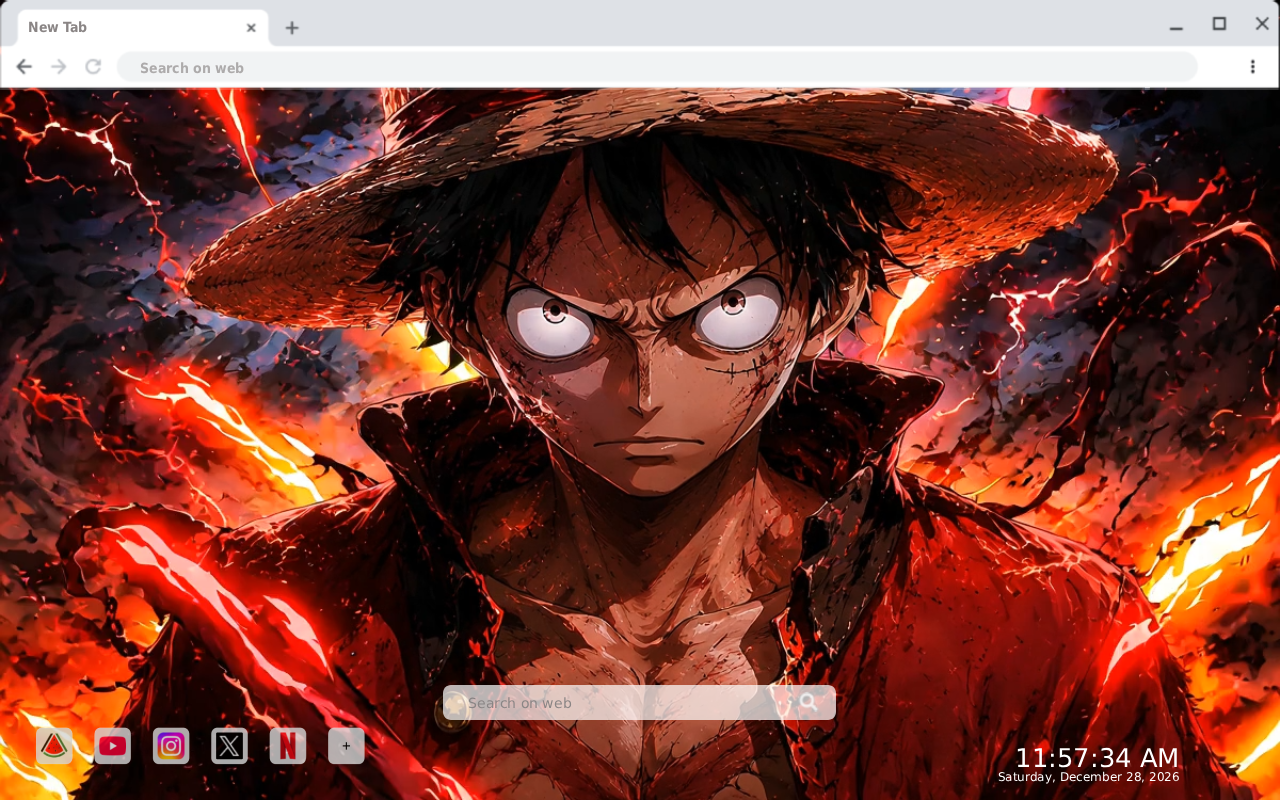Screen dimensions: 1280x800
Task: Reload the current page
Action: pos(93,67)
